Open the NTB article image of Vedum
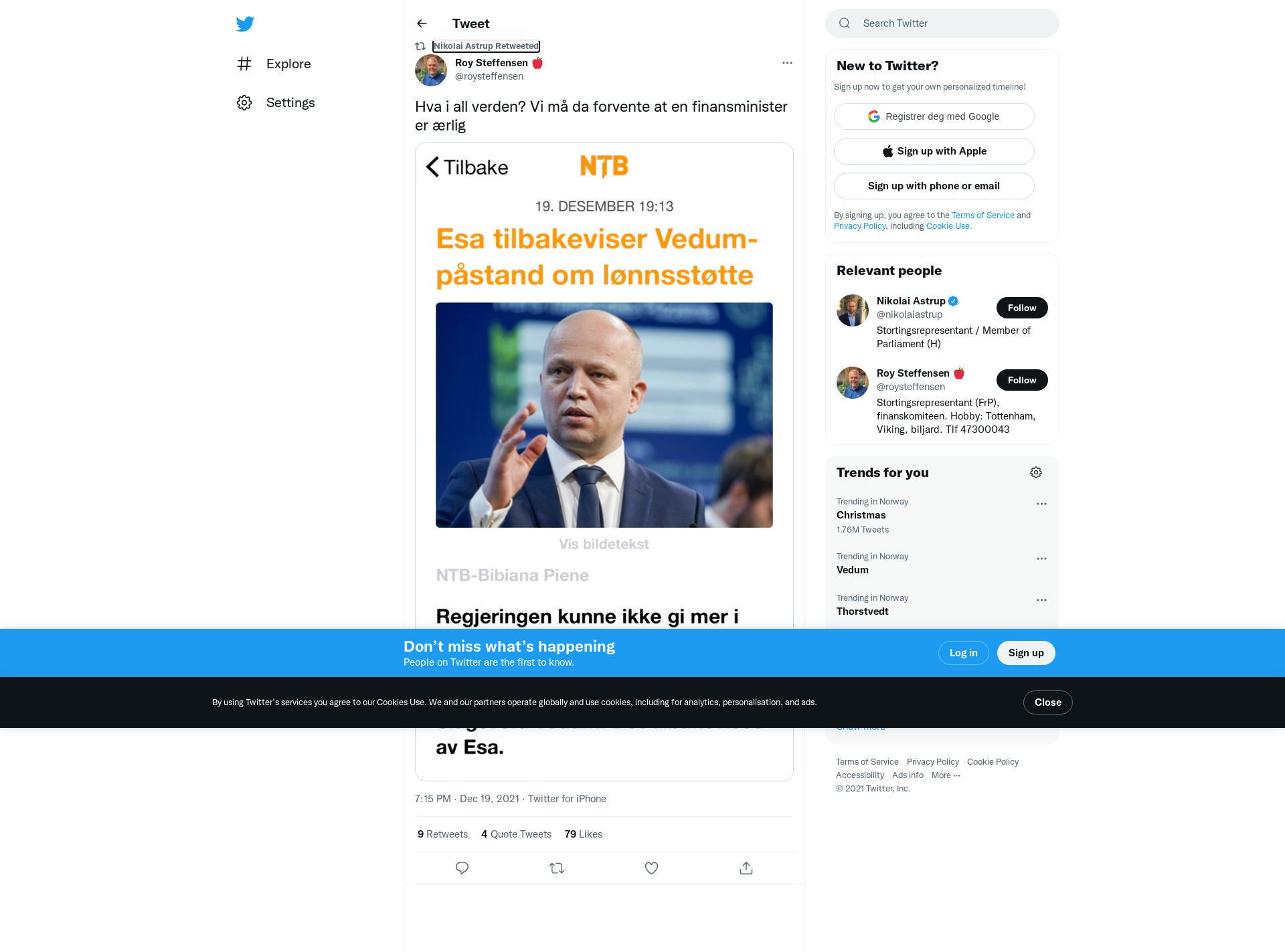Viewport: 1285px width, 952px height. coord(604,415)
